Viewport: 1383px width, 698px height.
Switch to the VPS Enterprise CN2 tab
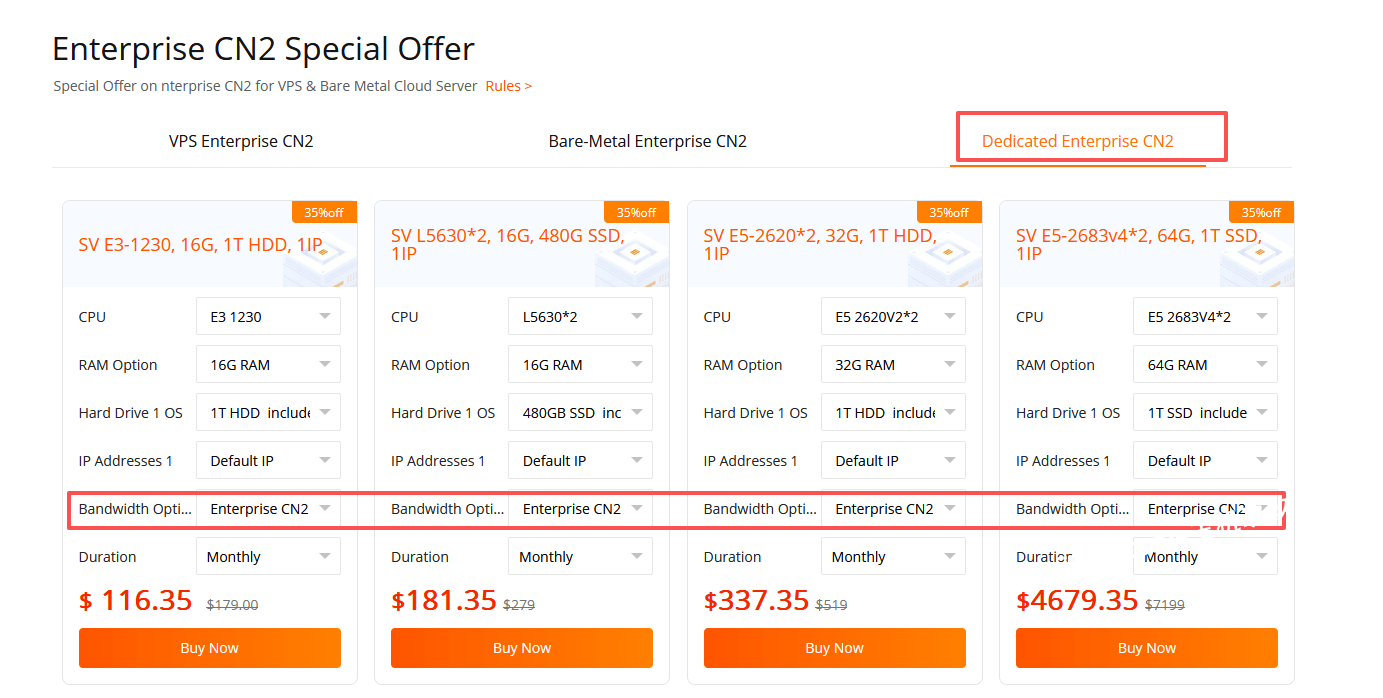pyautogui.click(x=240, y=141)
